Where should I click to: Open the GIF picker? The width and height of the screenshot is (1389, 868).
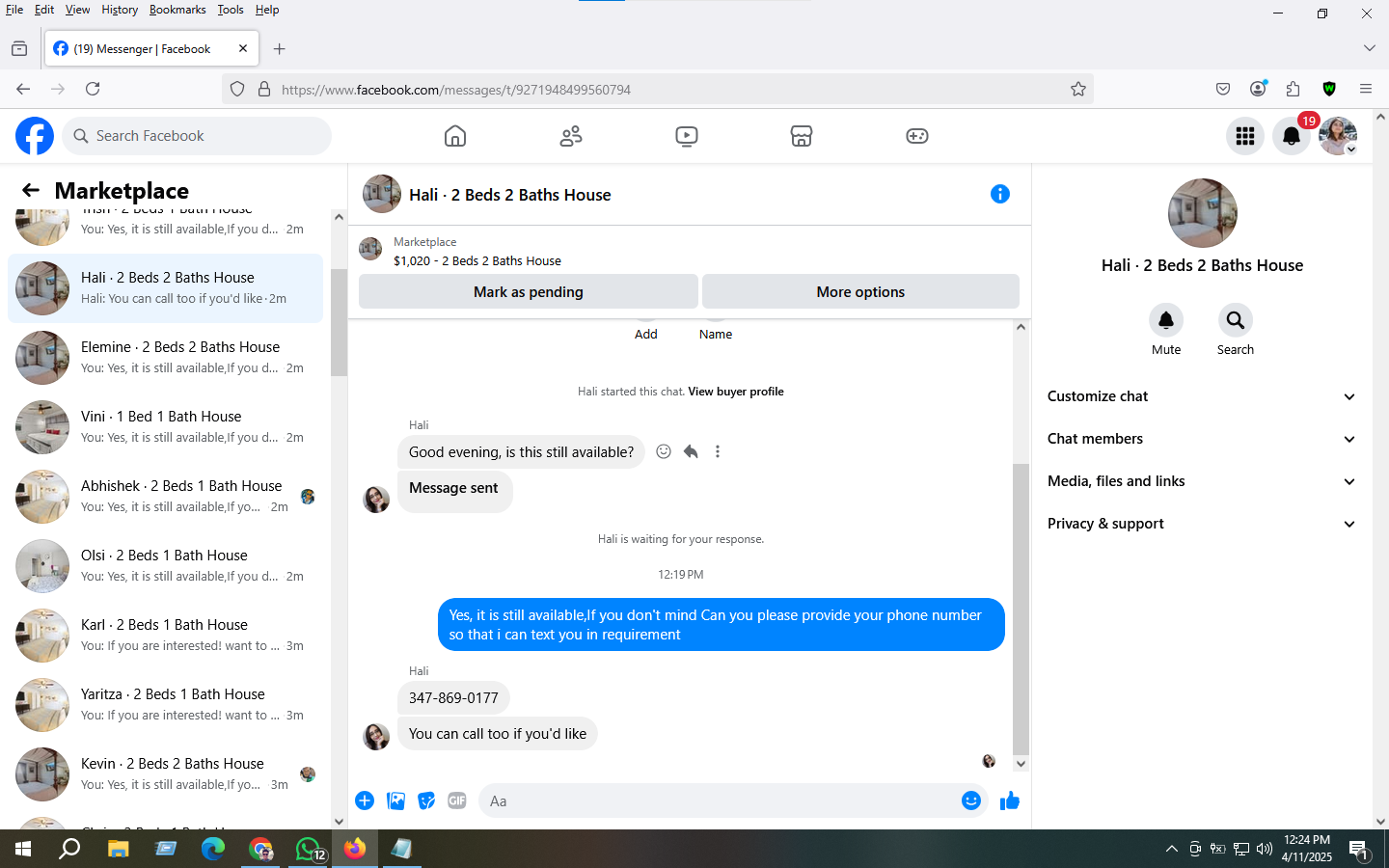pyautogui.click(x=457, y=800)
